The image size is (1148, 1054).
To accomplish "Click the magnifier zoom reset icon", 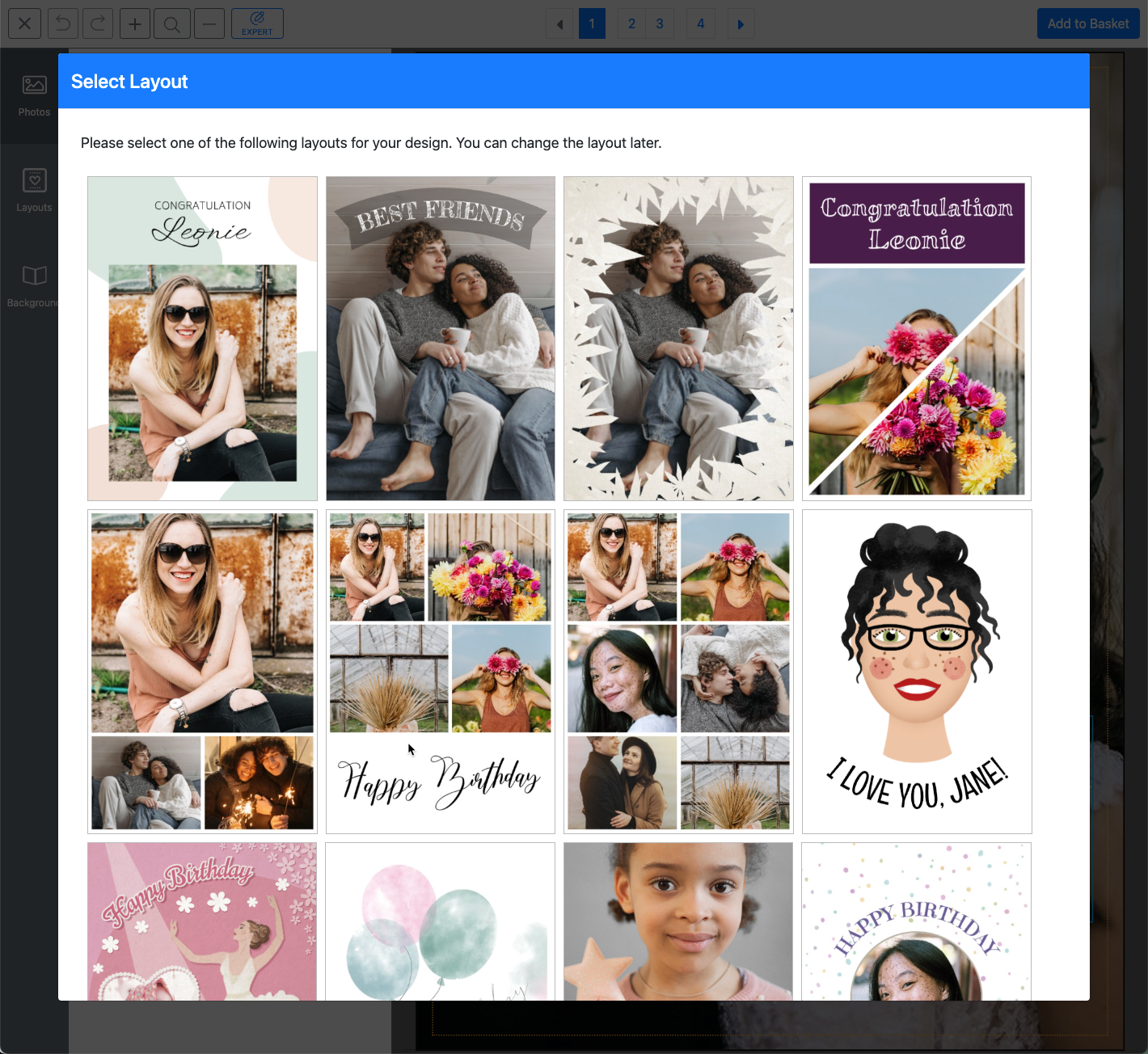I will tap(171, 23).
